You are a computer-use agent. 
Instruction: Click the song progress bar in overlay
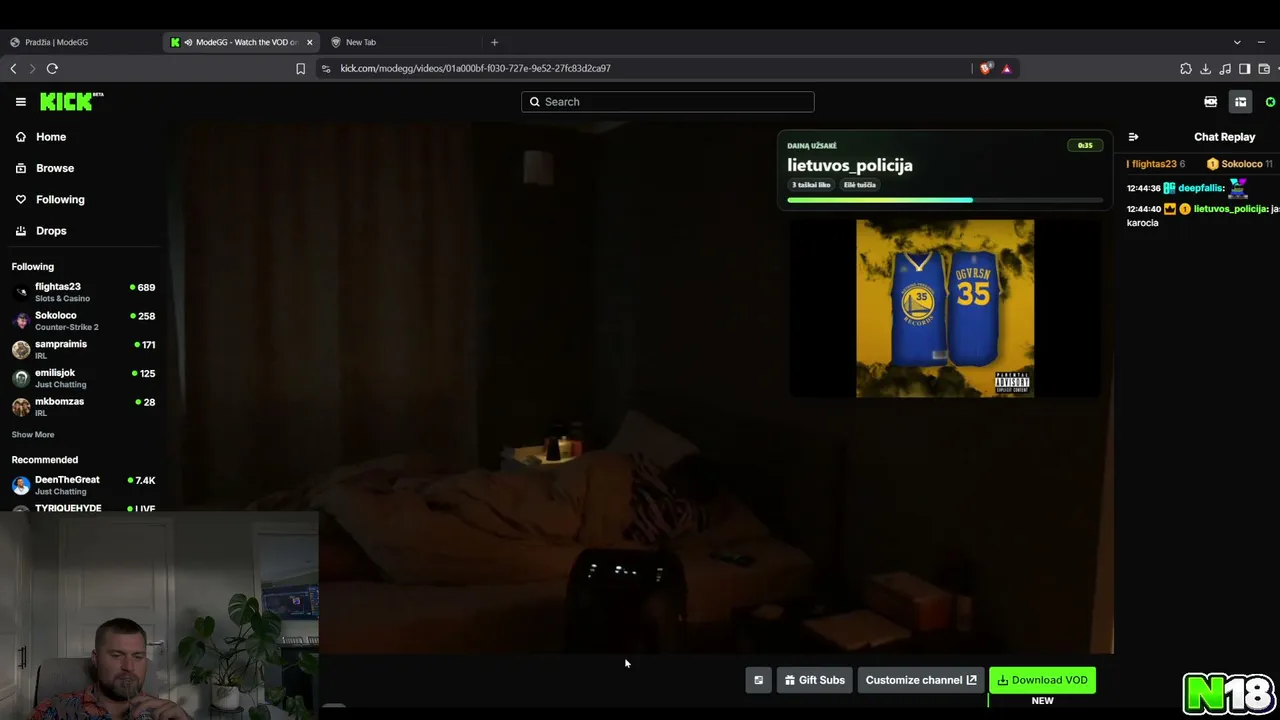944,200
